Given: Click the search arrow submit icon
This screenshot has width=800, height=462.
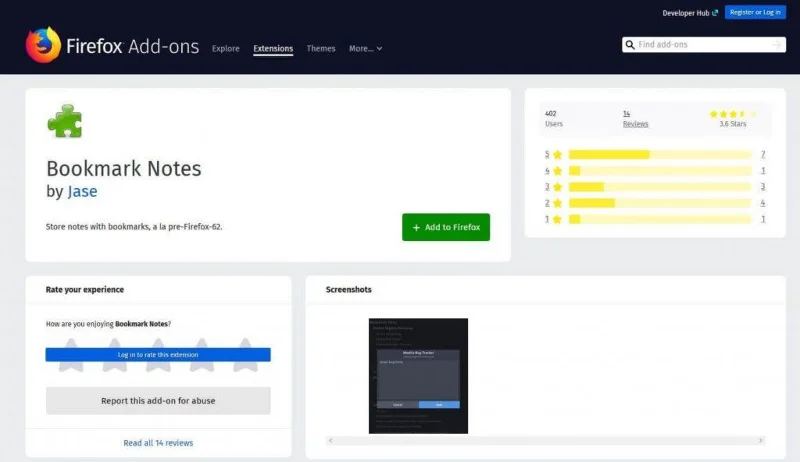Looking at the screenshot, I should coord(776,45).
